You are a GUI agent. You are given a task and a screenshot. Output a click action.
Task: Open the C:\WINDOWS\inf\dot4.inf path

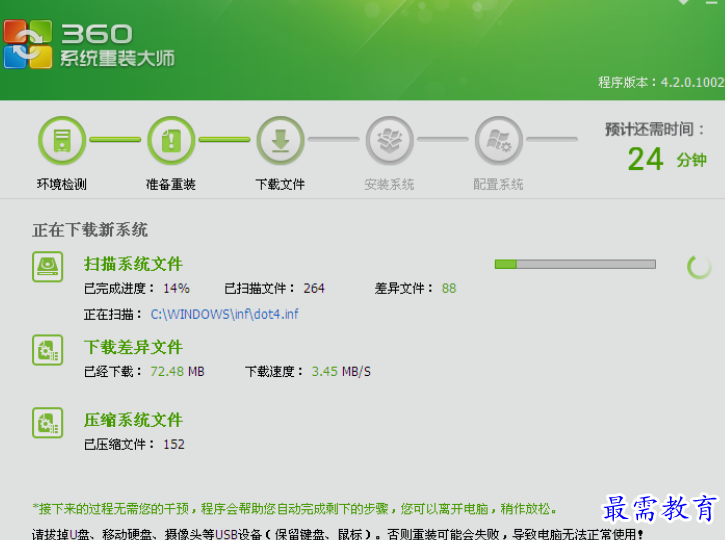pos(224,314)
